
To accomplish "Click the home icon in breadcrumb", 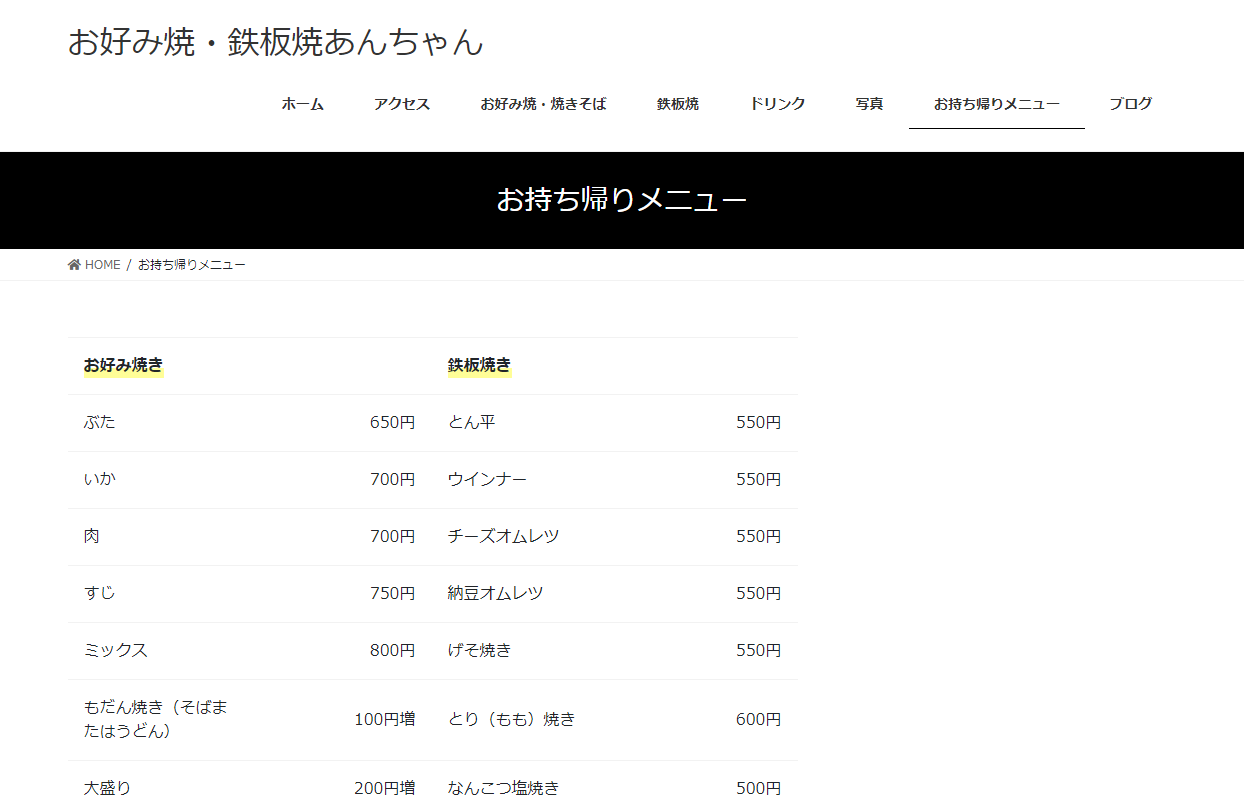I will [74, 265].
